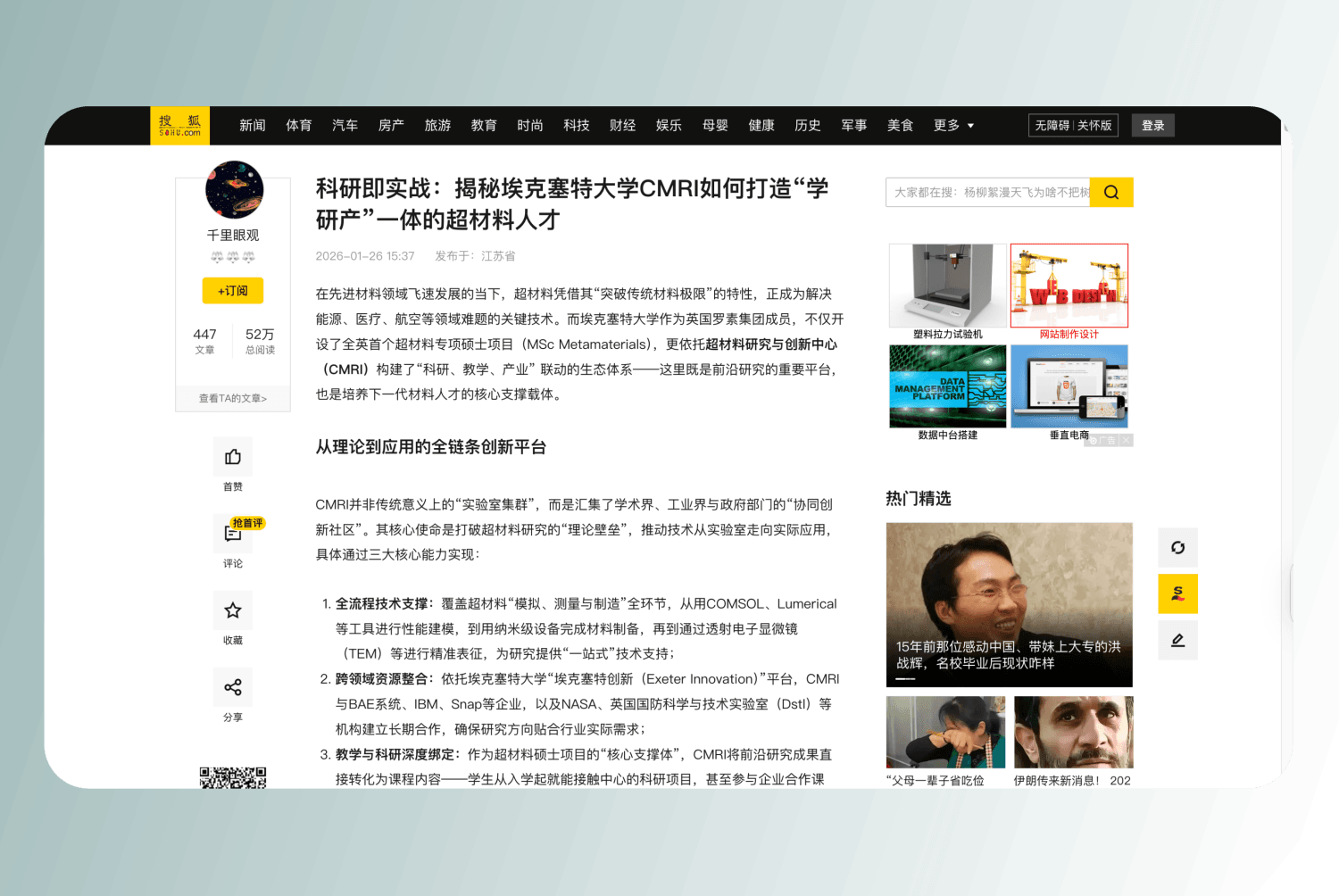
Task: Click the refresh icon on right floating bar
Action: (1177, 547)
